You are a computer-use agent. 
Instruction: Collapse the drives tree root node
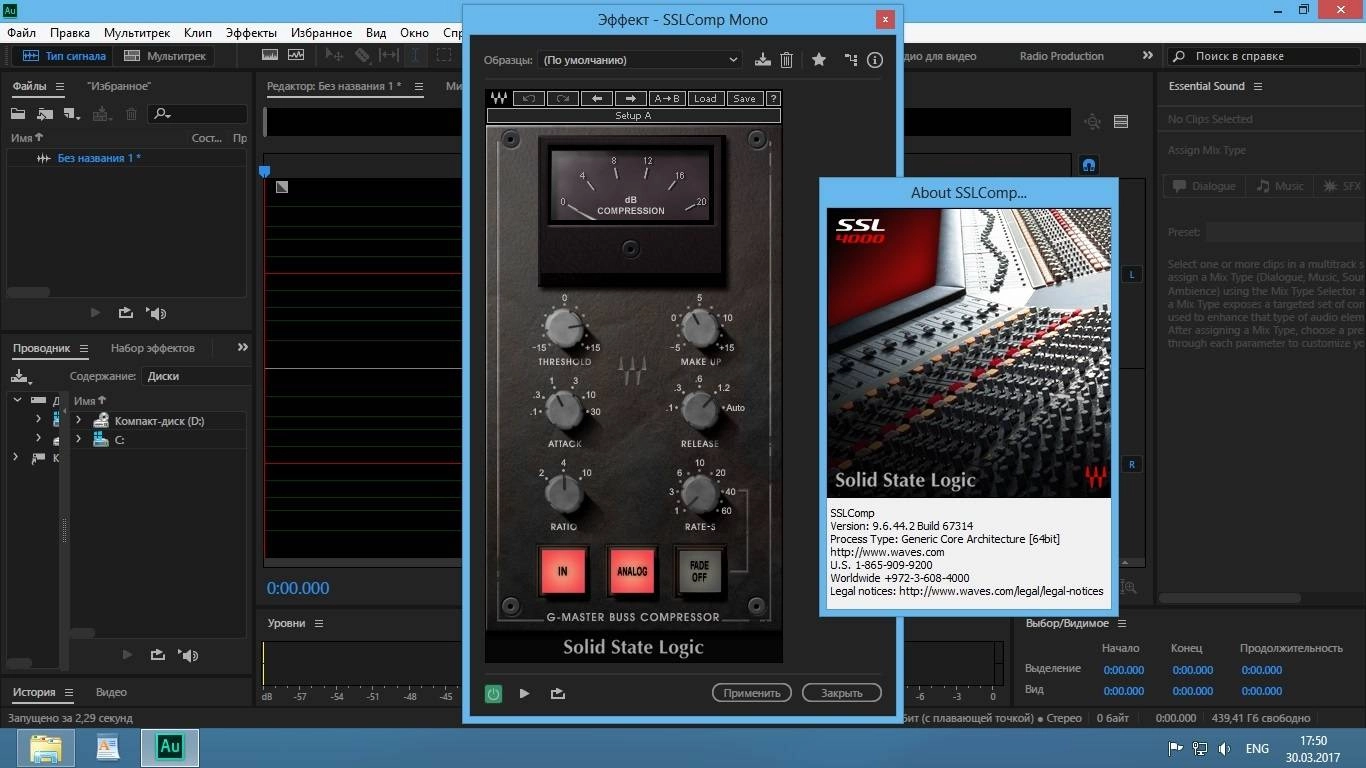pyautogui.click(x=17, y=400)
